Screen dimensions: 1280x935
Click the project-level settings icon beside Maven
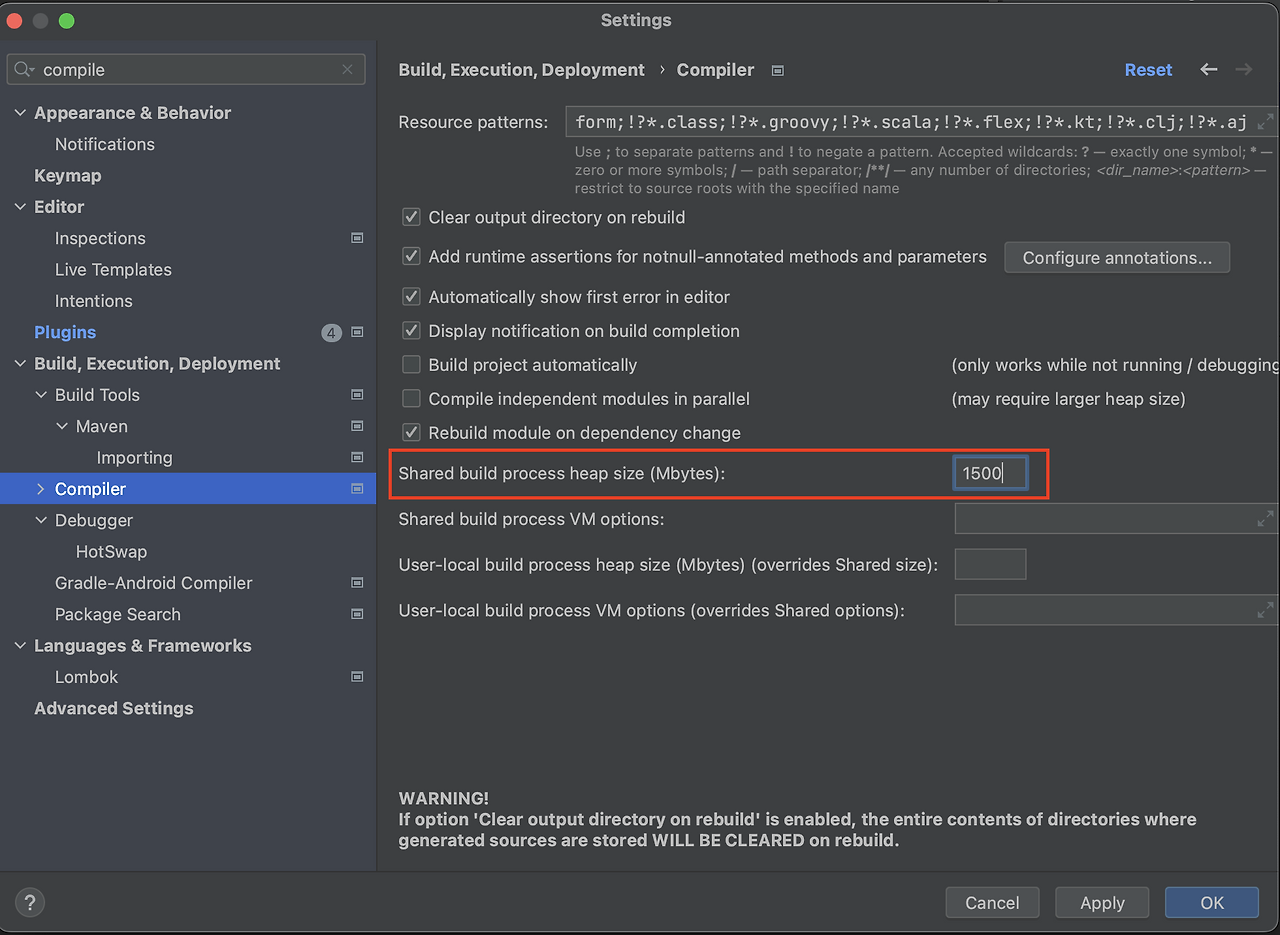point(356,426)
